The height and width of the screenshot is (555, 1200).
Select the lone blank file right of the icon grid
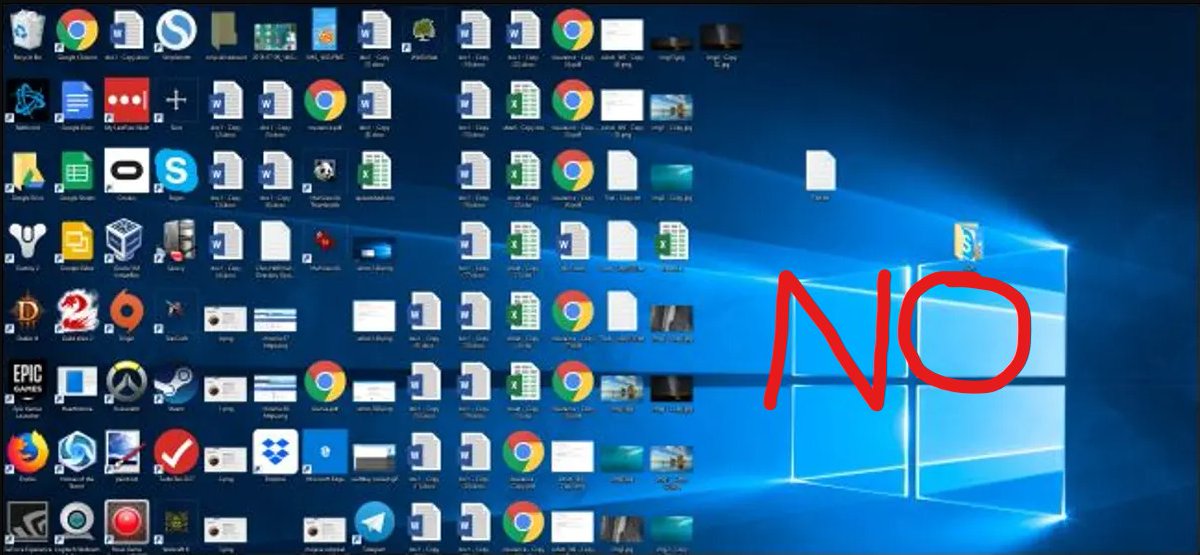point(820,171)
